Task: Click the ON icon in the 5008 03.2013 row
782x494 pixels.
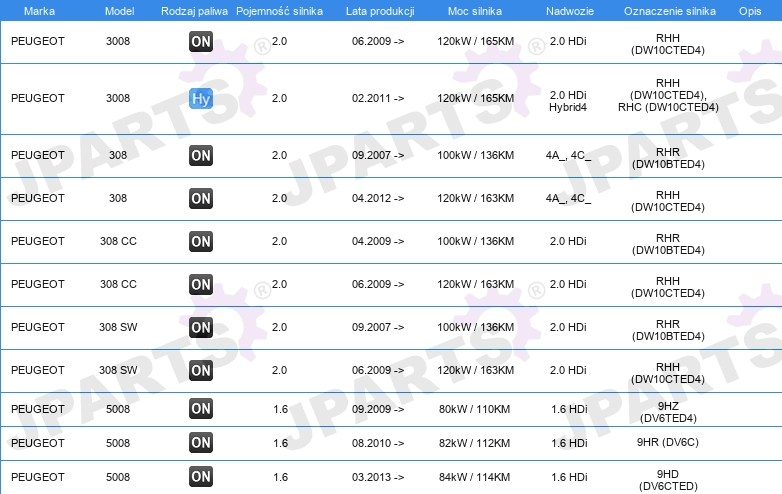Action: (x=201, y=477)
